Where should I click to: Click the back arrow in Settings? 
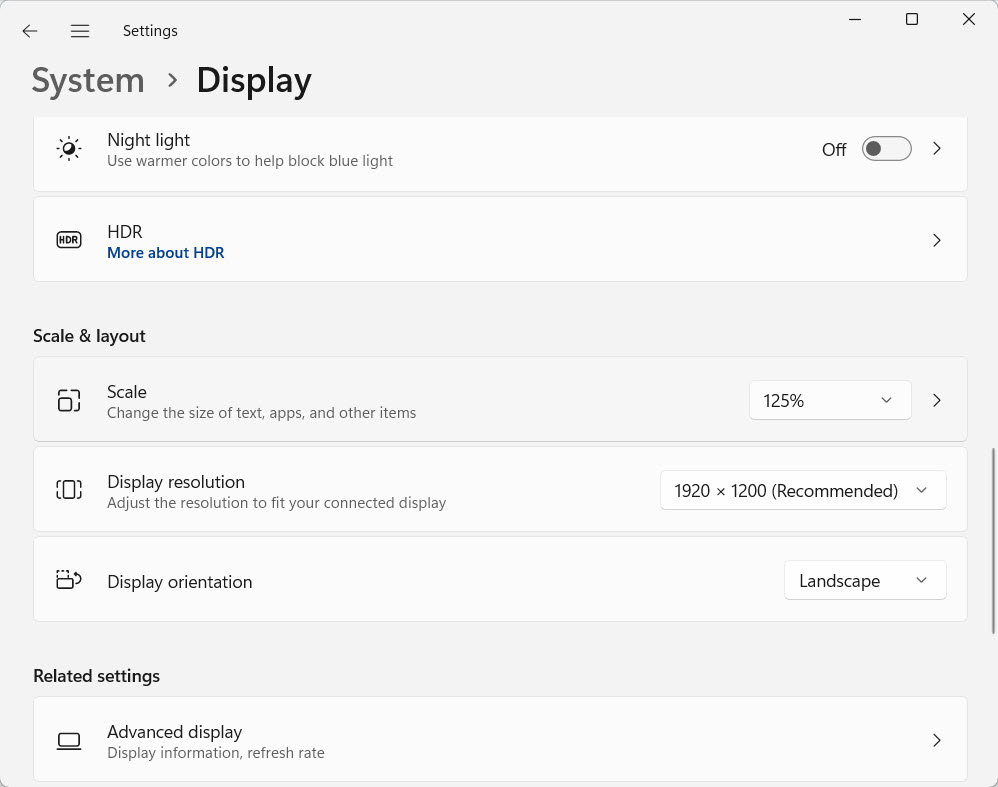pos(30,31)
